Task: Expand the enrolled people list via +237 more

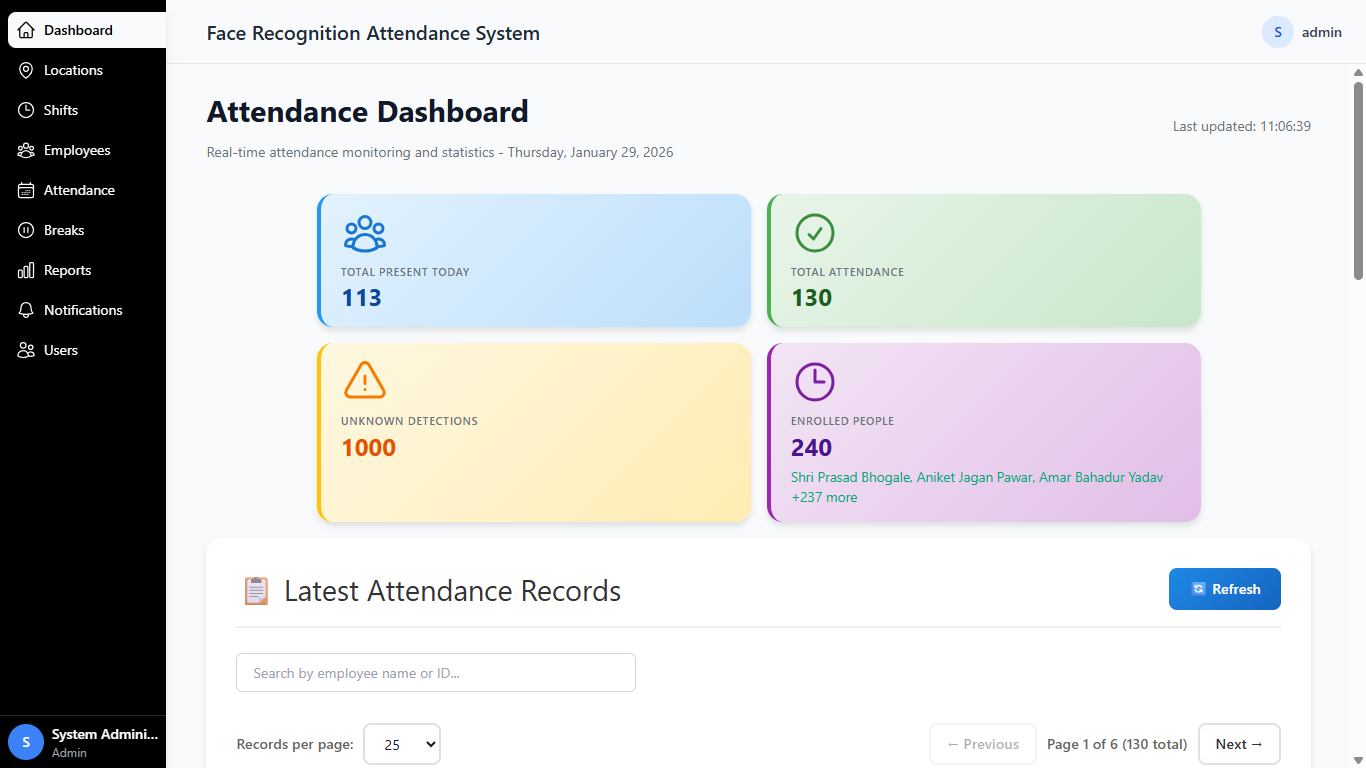Action: click(824, 497)
